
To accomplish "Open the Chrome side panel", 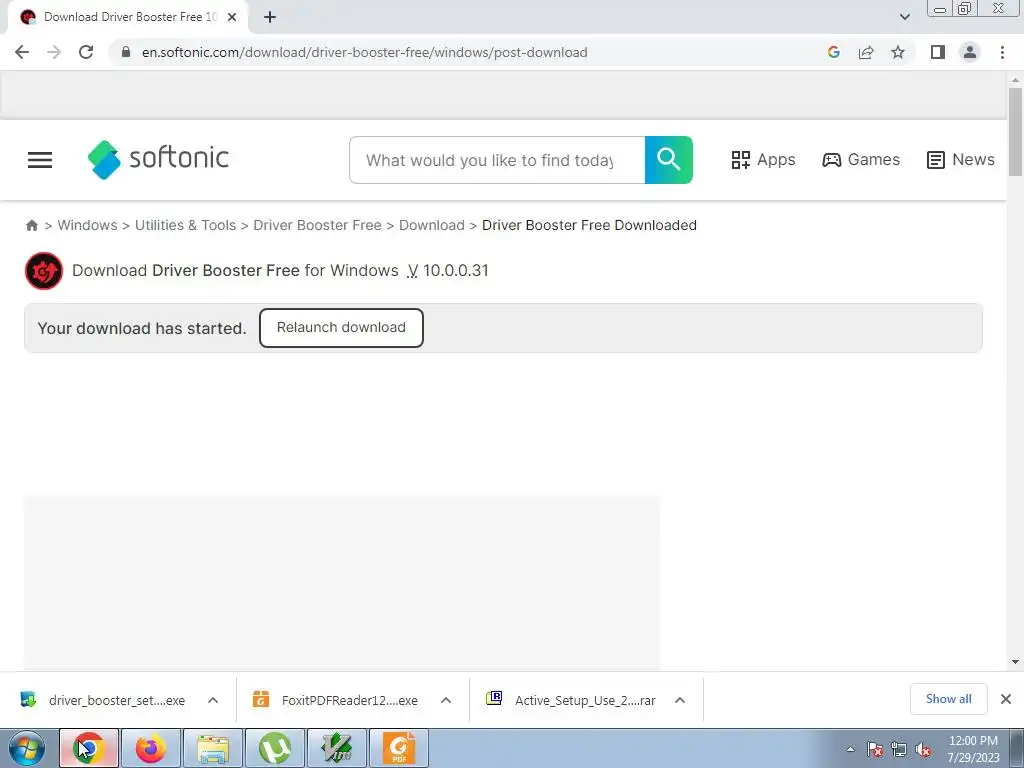I will pyautogui.click(x=938, y=52).
